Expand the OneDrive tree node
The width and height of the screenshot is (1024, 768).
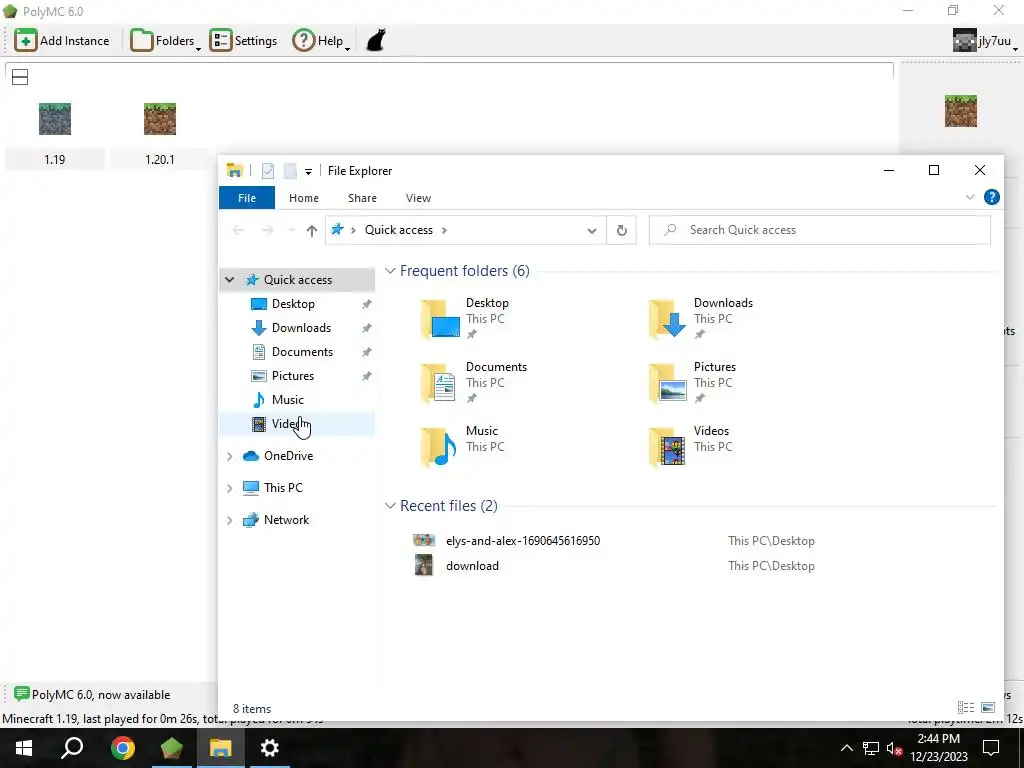(229, 456)
